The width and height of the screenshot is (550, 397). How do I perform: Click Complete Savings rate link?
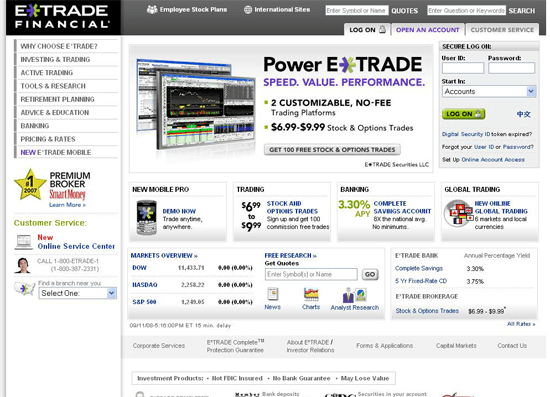tap(419, 268)
